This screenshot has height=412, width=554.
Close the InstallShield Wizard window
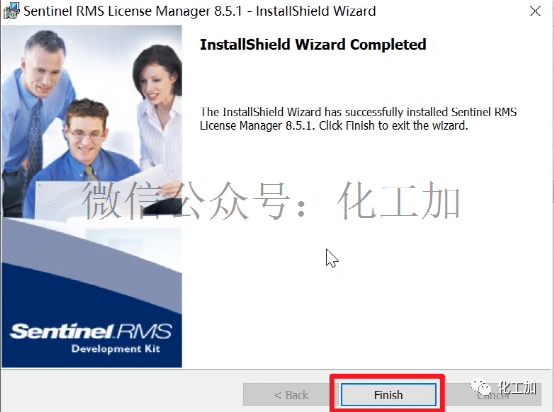coord(535,11)
